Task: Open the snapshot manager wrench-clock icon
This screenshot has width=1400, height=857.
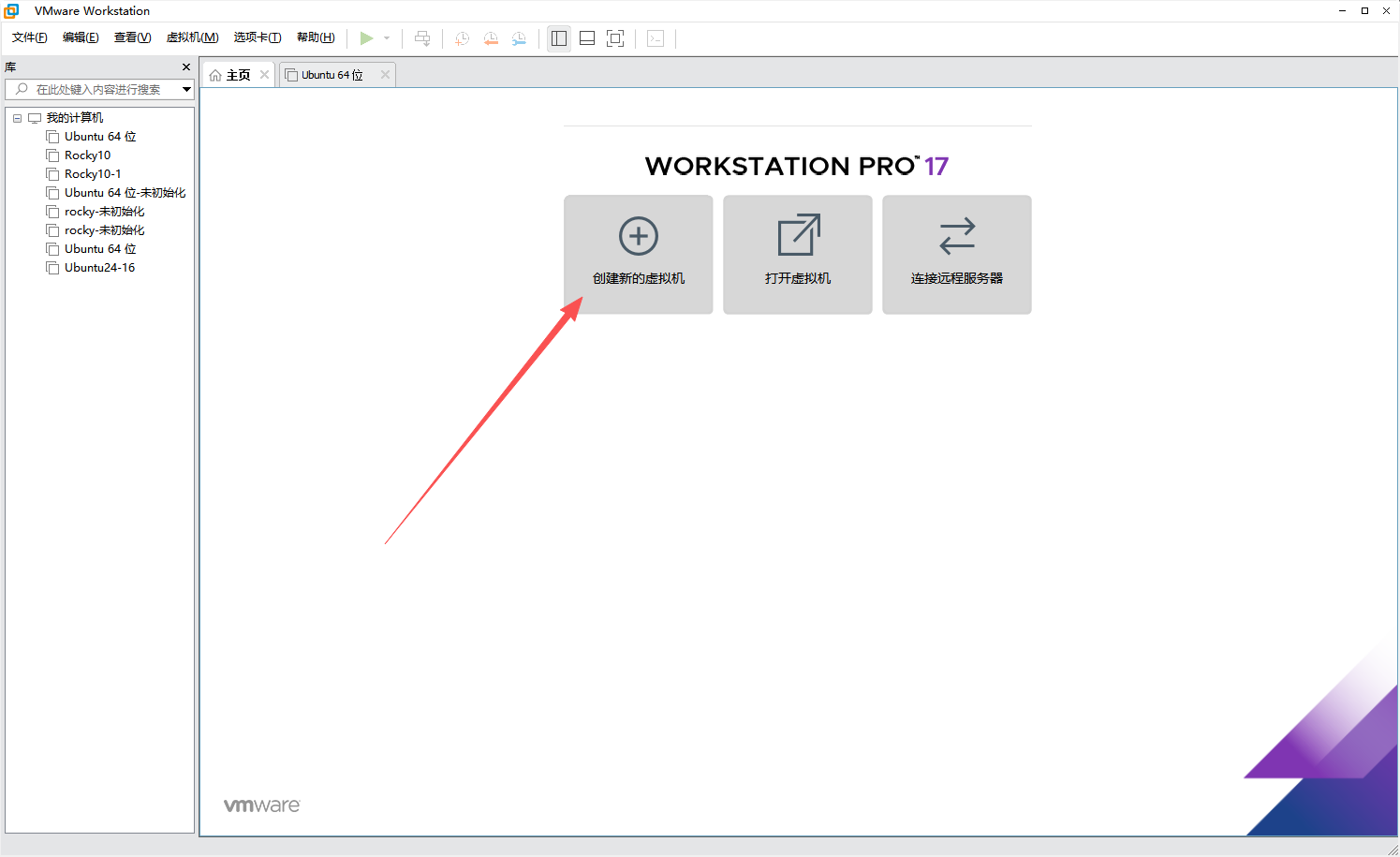Action: point(519,38)
